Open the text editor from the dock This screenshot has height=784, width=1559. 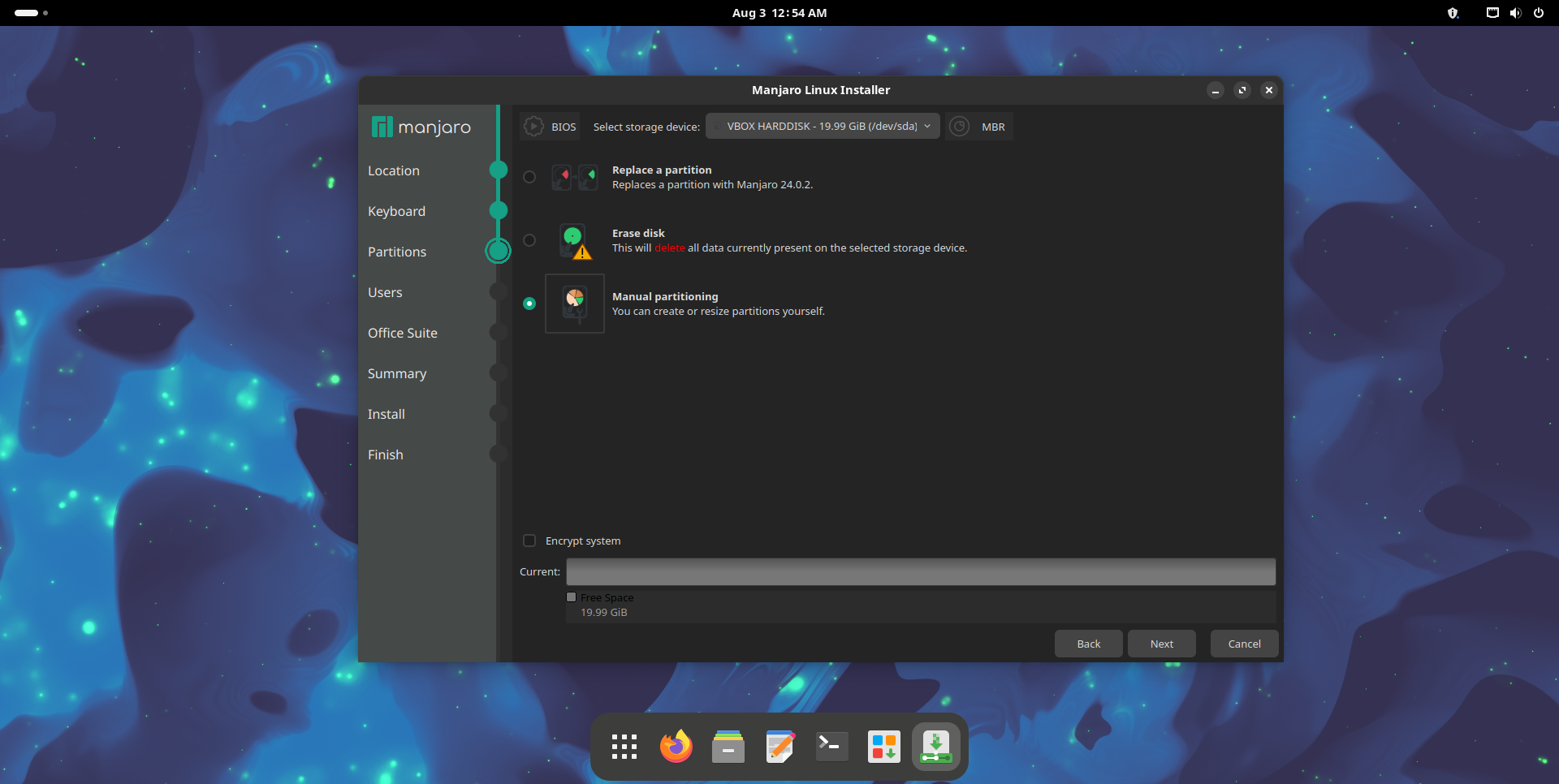click(x=780, y=747)
